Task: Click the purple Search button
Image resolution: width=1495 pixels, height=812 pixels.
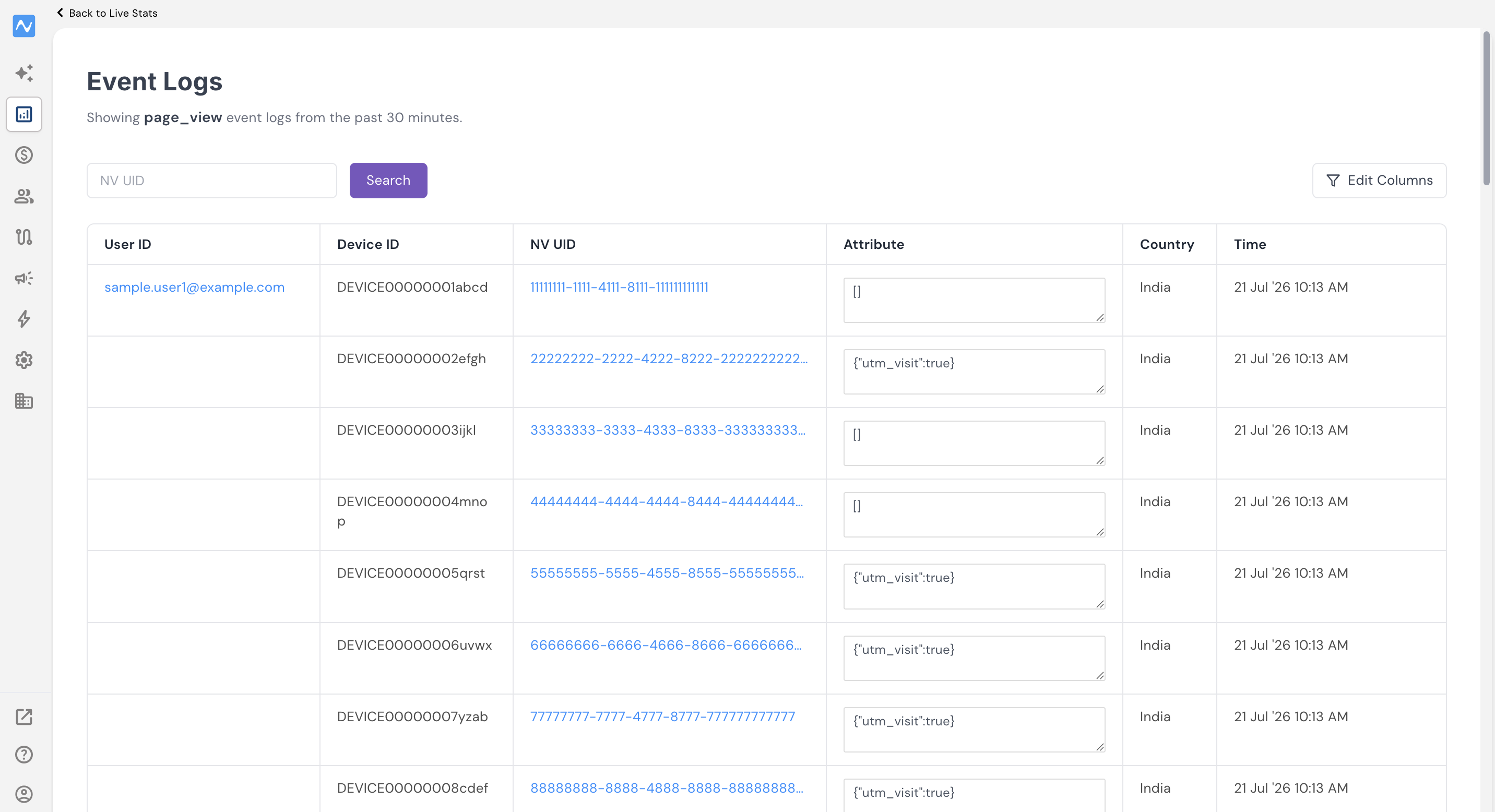Action: coord(388,181)
